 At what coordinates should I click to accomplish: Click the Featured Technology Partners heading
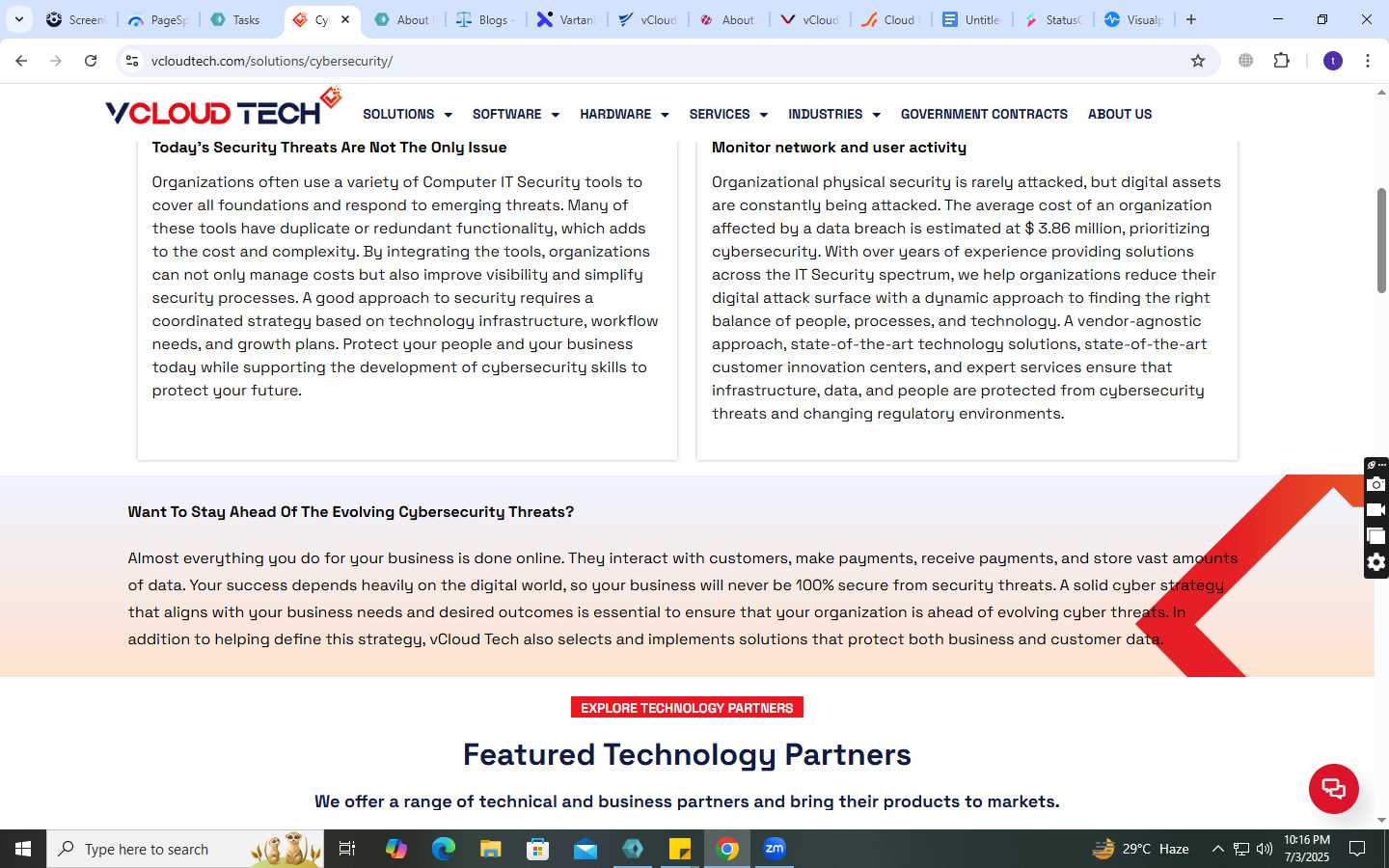point(687,754)
